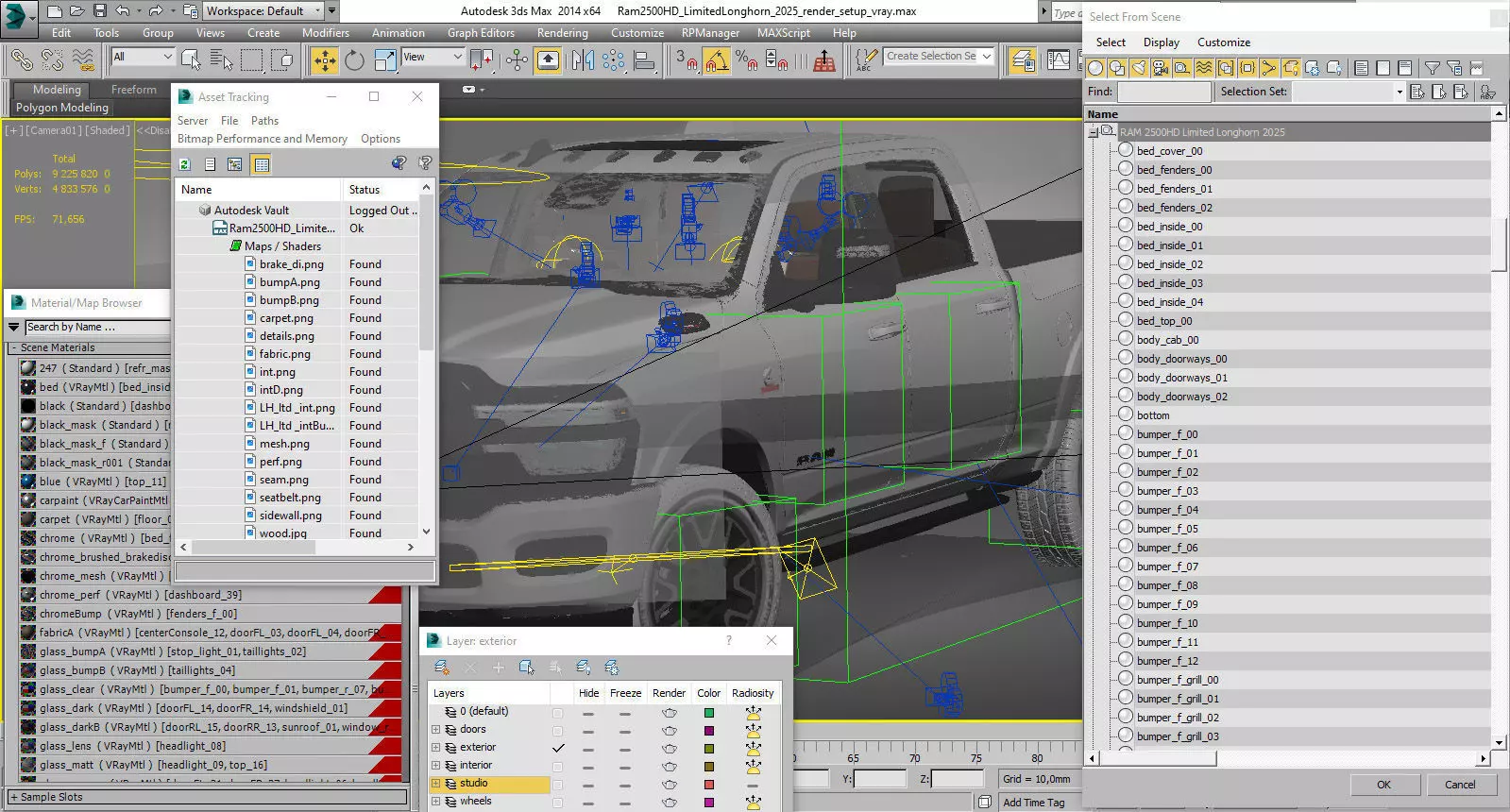This screenshot has width=1510, height=812.
Task: Click the Save File icon
Action: (x=100, y=11)
